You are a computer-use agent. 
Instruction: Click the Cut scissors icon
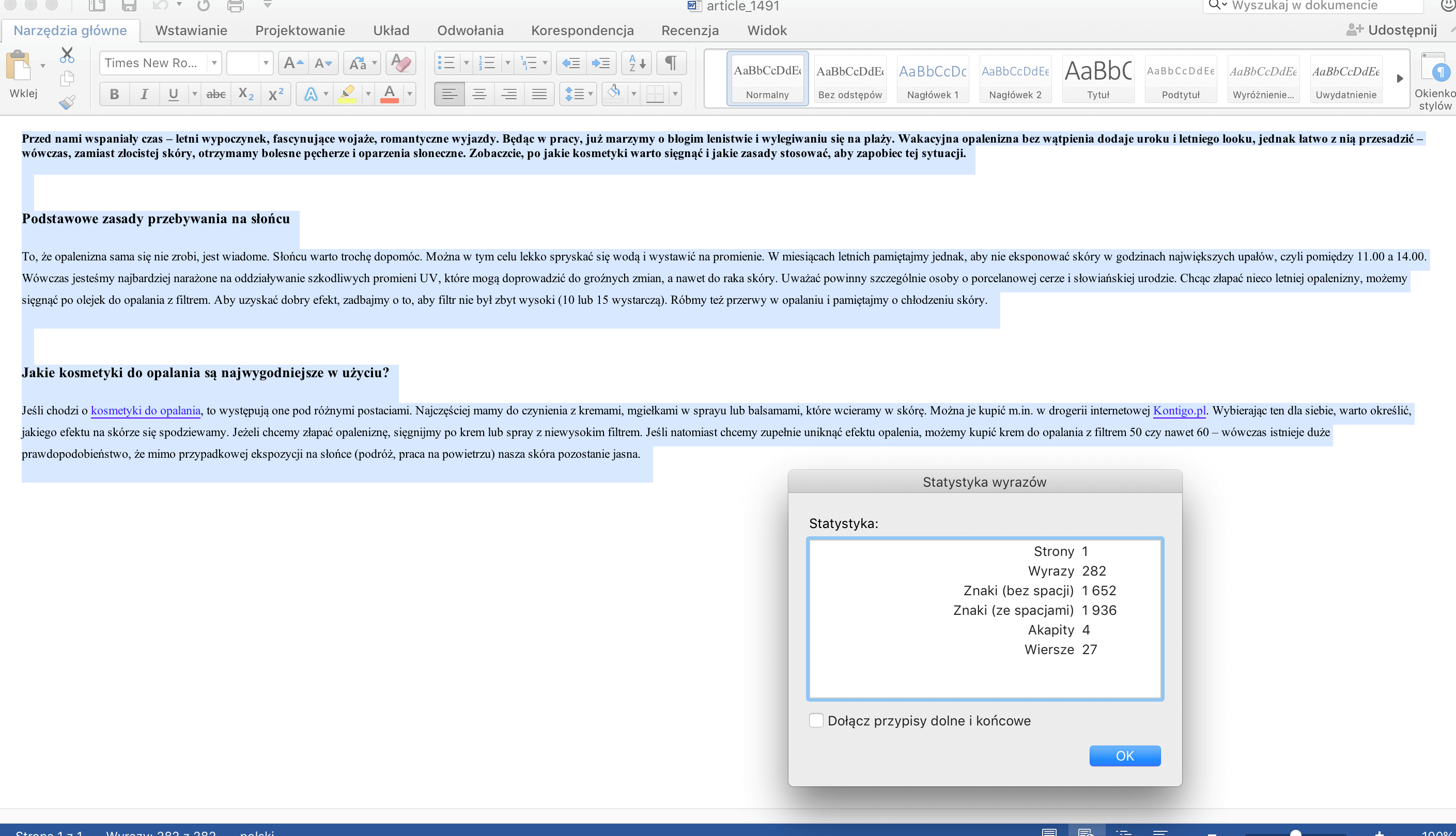pos(67,55)
